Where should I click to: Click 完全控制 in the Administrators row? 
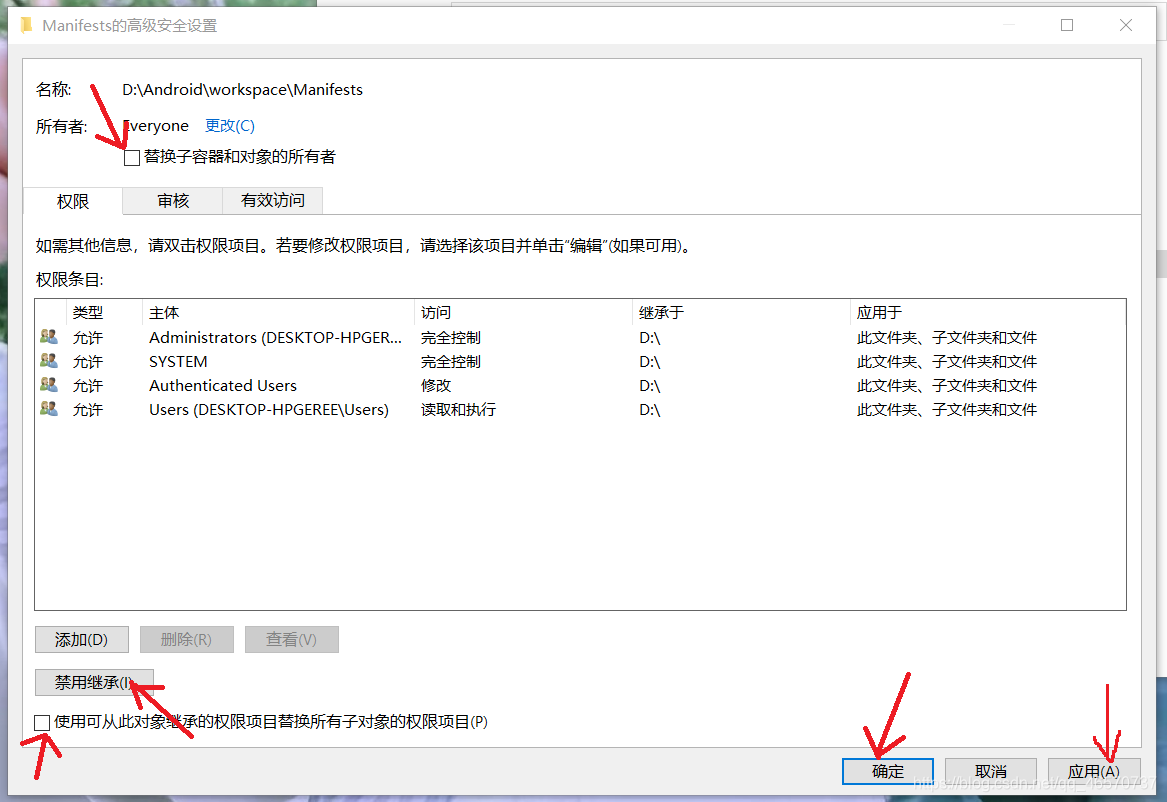451,337
